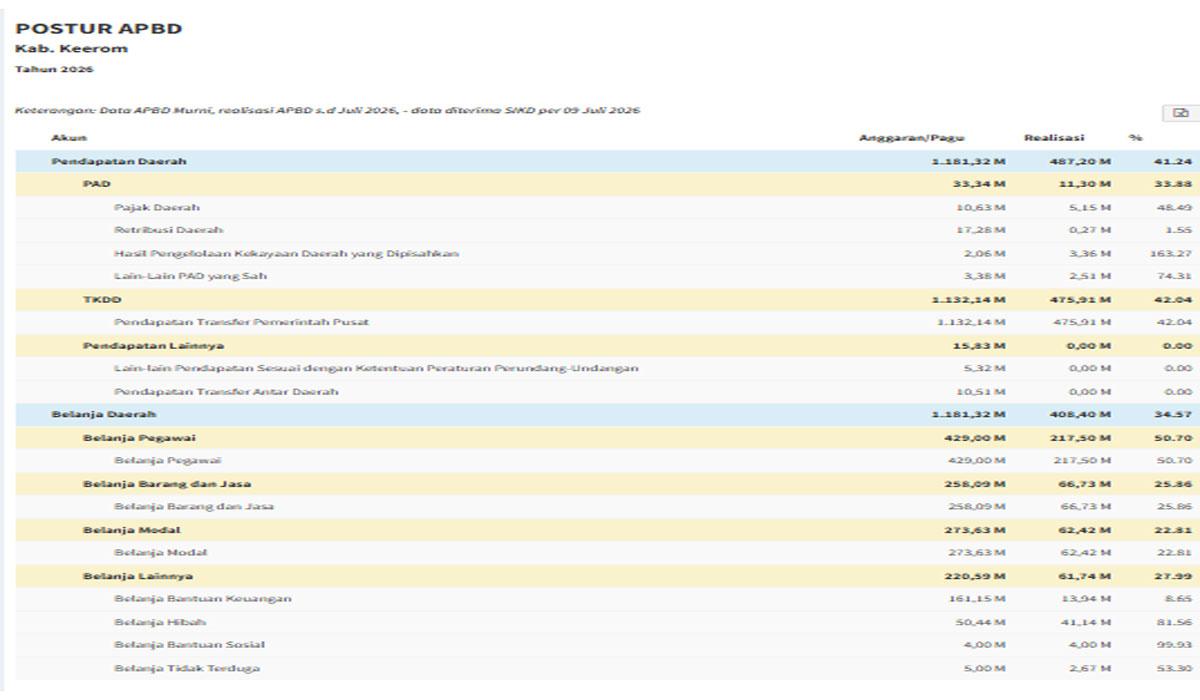This screenshot has width=1200, height=700.
Task: Click the export icon above the table
Action: pyautogui.click(x=1180, y=114)
